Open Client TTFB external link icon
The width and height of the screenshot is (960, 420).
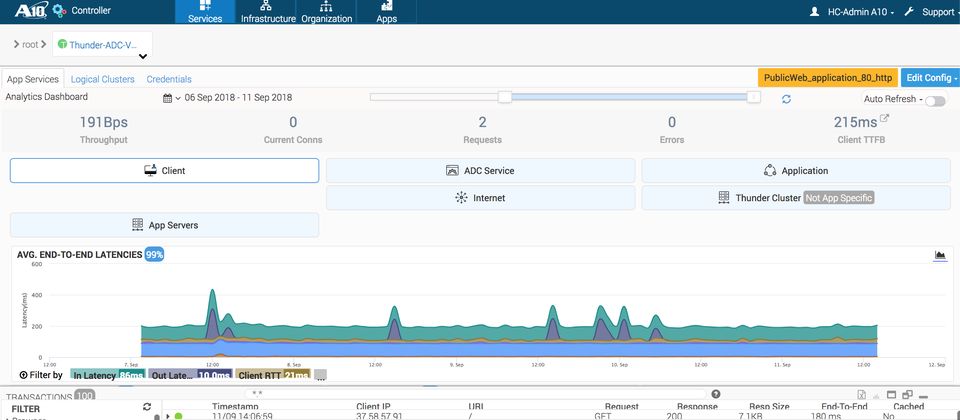[x=883, y=119]
